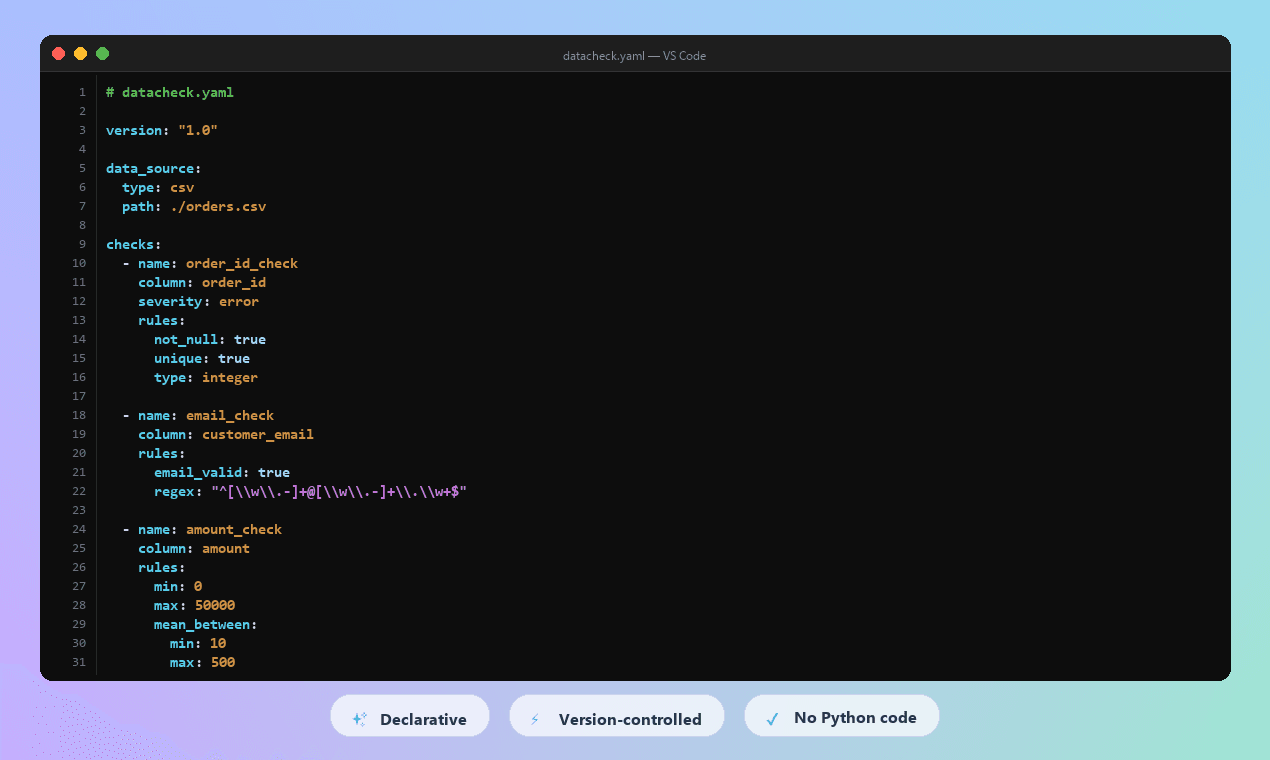This screenshot has width=1270, height=760.
Task: Click the checks: key on line 9
Action: [131, 243]
